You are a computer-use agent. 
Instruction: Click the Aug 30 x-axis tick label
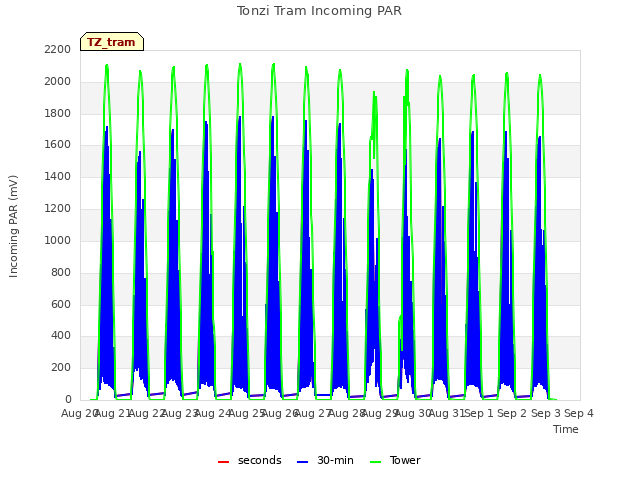pyautogui.click(x=412, y=413)
